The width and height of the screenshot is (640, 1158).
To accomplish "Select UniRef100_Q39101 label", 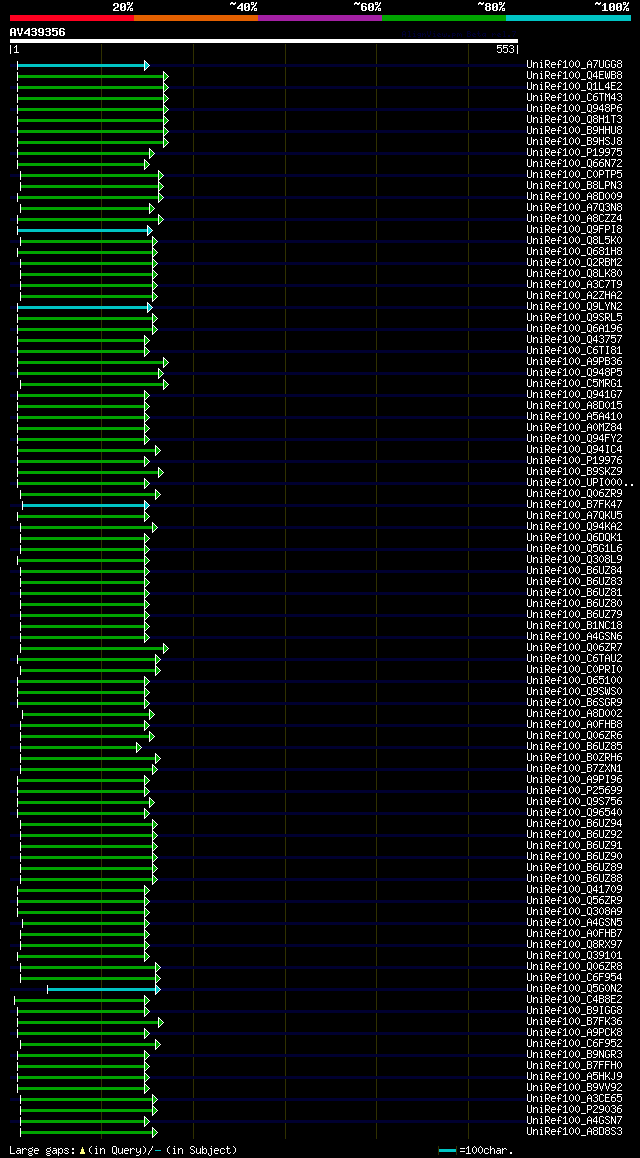I will [574, 955].
